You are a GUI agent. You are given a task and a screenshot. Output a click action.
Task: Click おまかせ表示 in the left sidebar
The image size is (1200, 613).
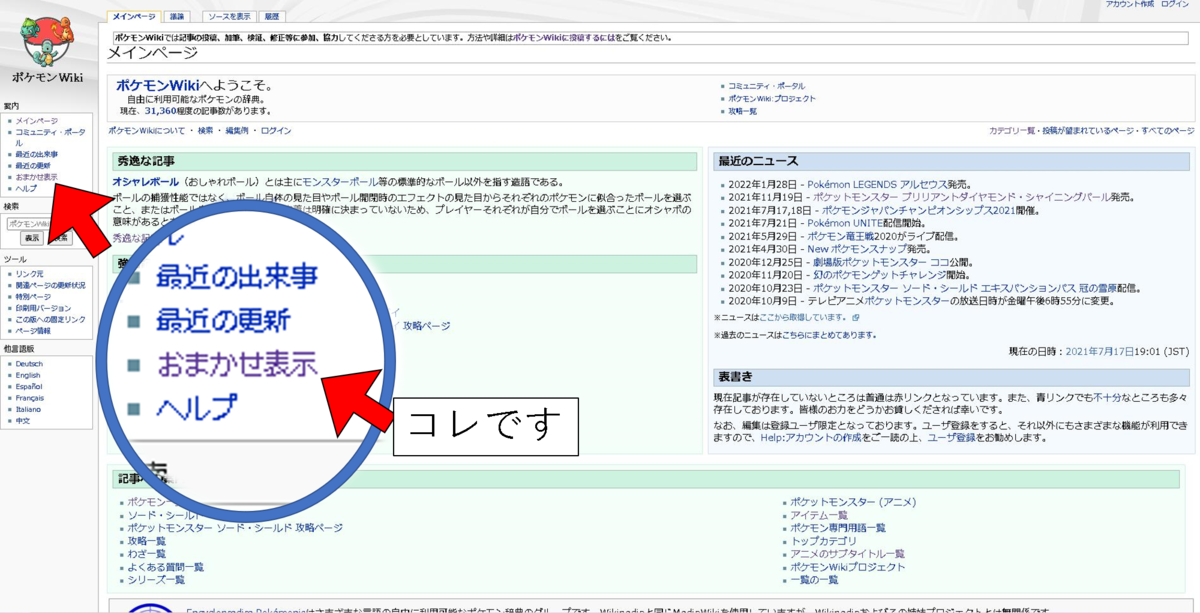pyautogui.click(x=36, y=177)
